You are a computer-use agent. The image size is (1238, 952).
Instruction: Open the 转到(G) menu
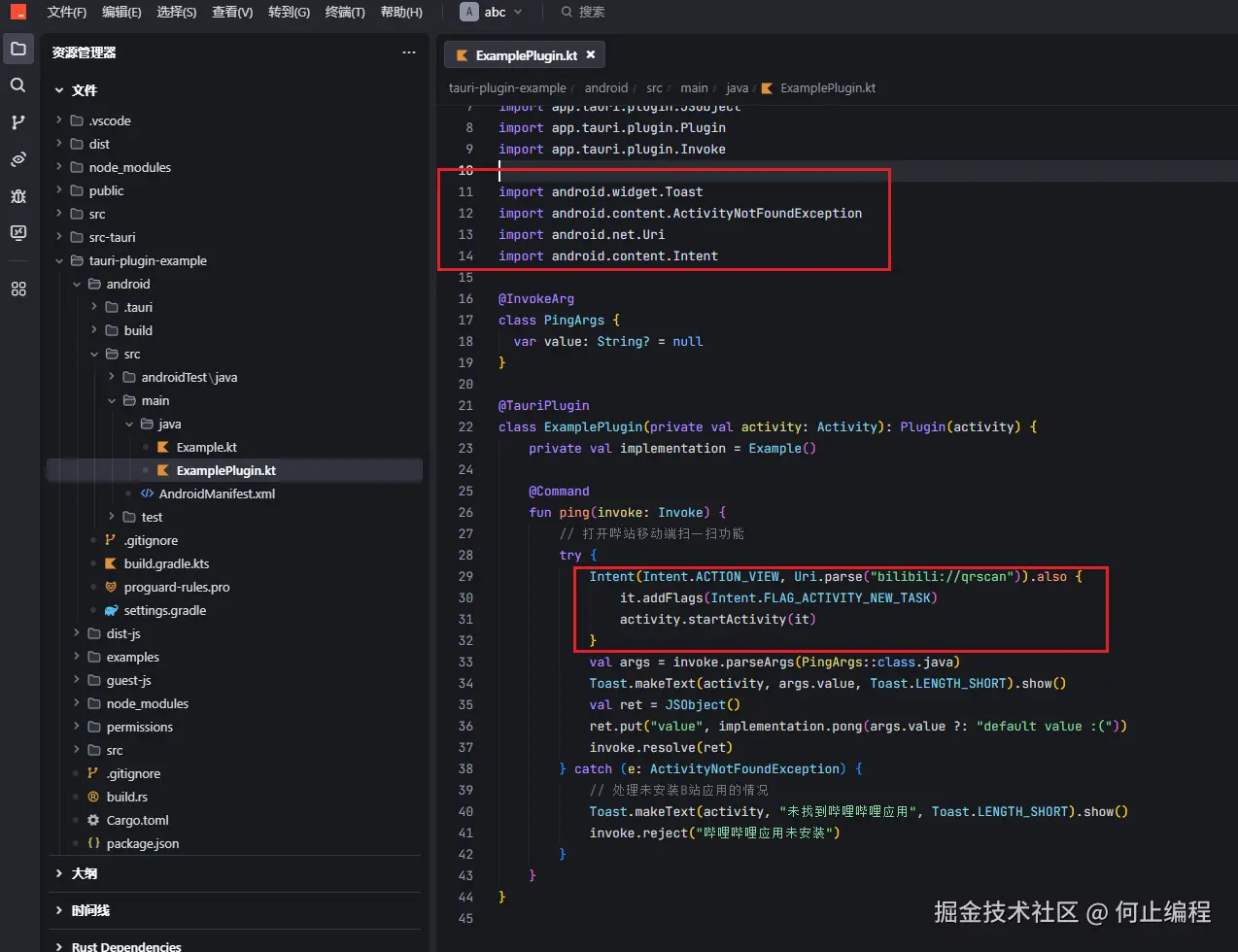click(289, 12)
